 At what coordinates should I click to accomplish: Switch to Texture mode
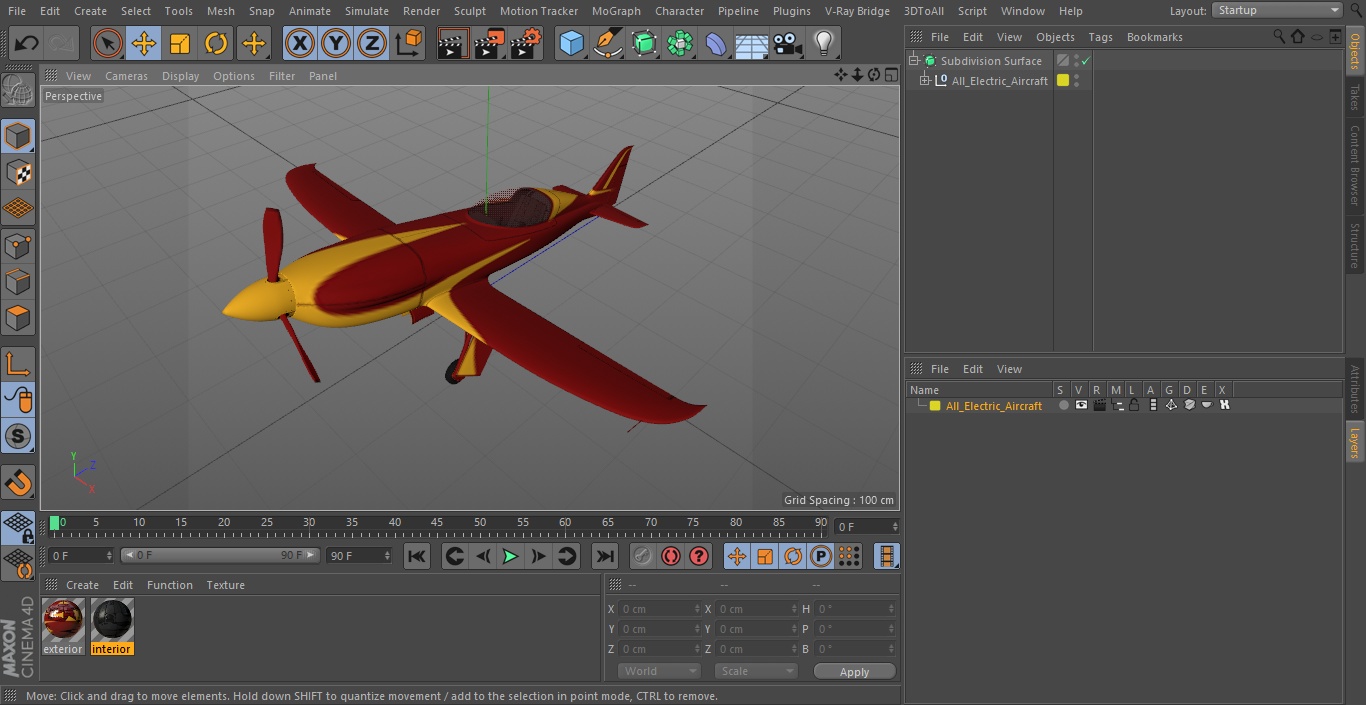coord(18,172)
